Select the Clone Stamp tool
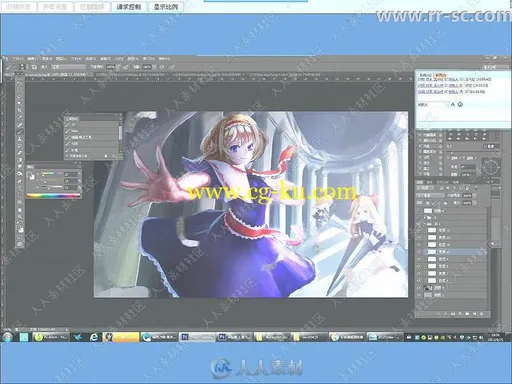Image resolution: width=512 pixels, height=384 pixels. (x=20, y=139)
